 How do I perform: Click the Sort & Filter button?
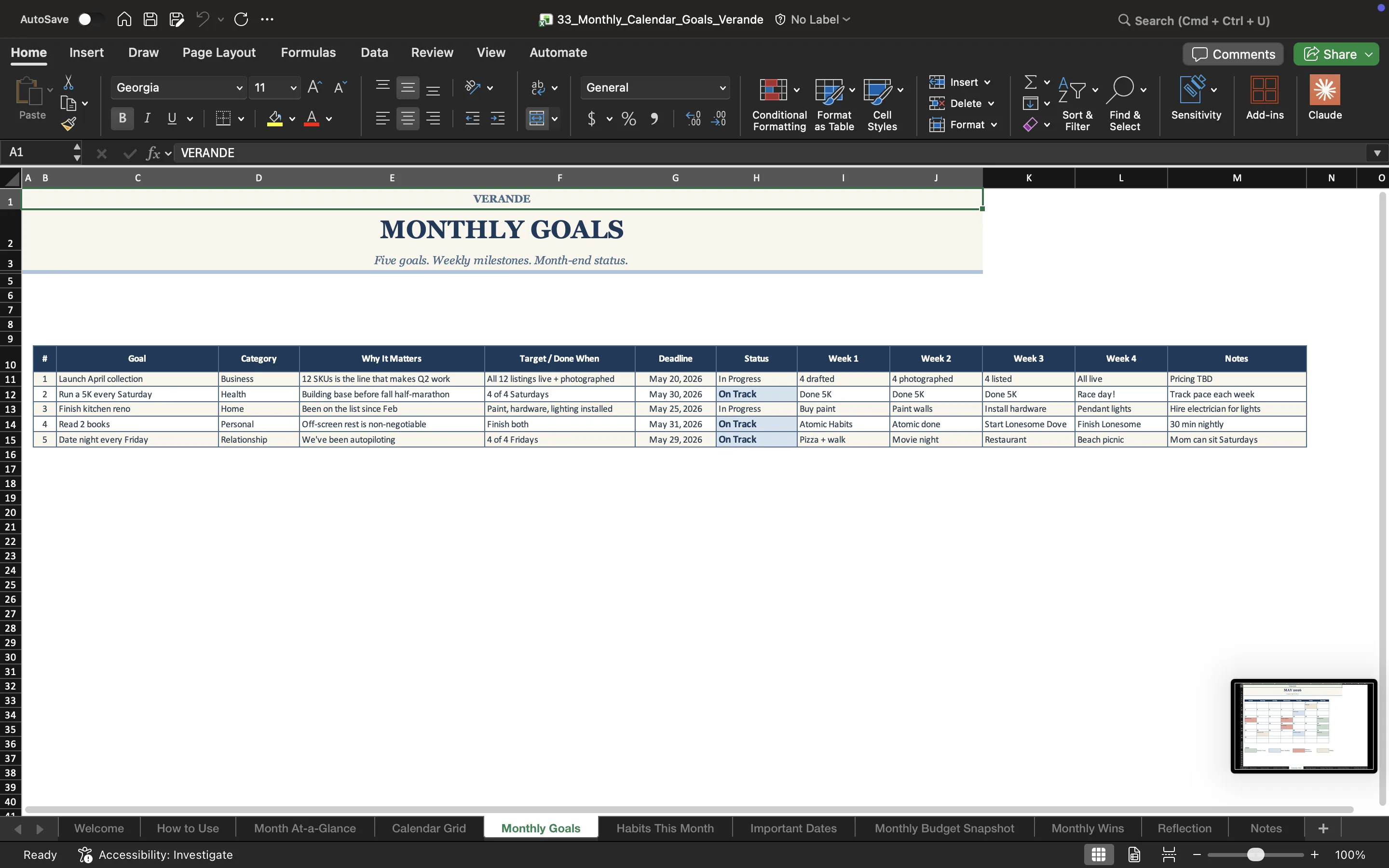coord(1077,103)
